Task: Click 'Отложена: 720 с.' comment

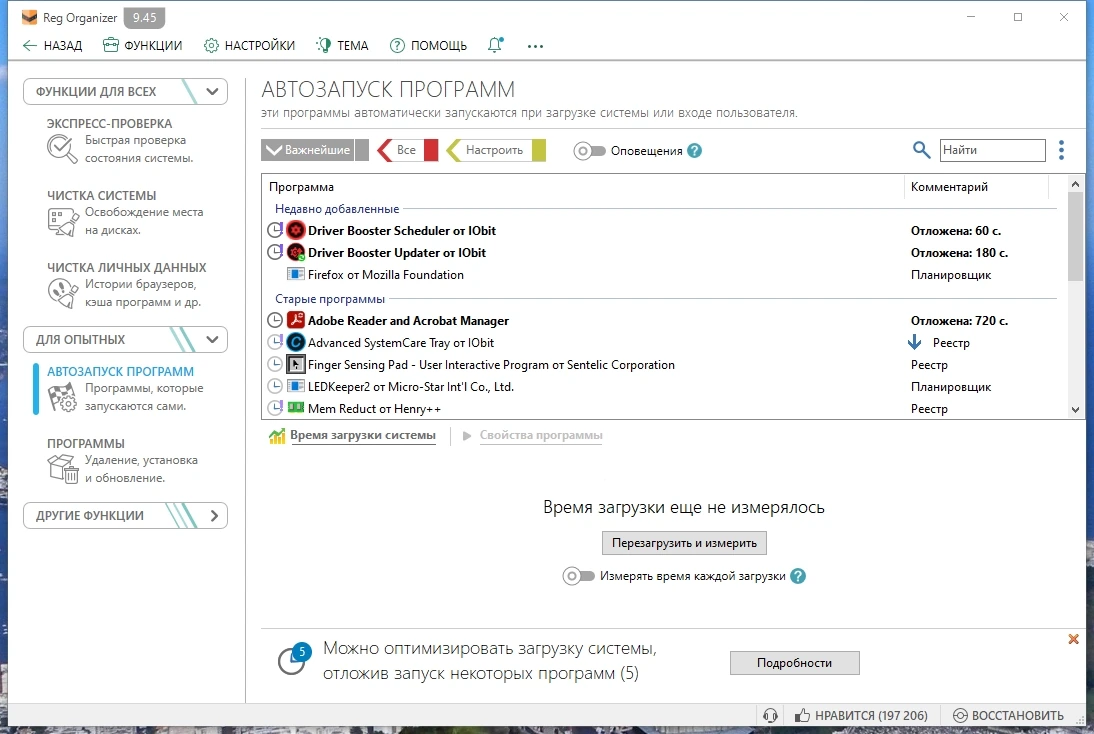Action: pyautogui.click(x=959, y=321)
